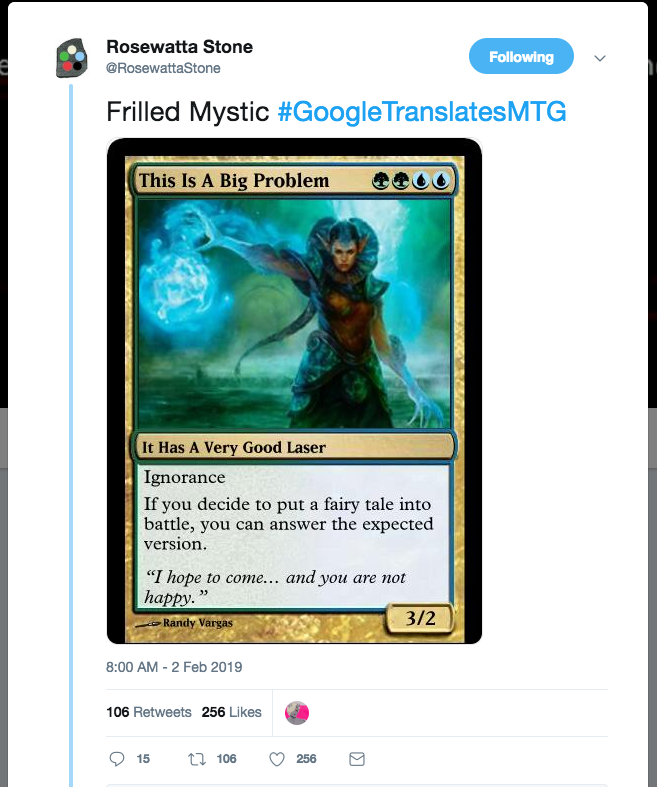Like the tweet with heart icon
The width and height of the screenshot is (657, 787).
[x=277, y=759]
